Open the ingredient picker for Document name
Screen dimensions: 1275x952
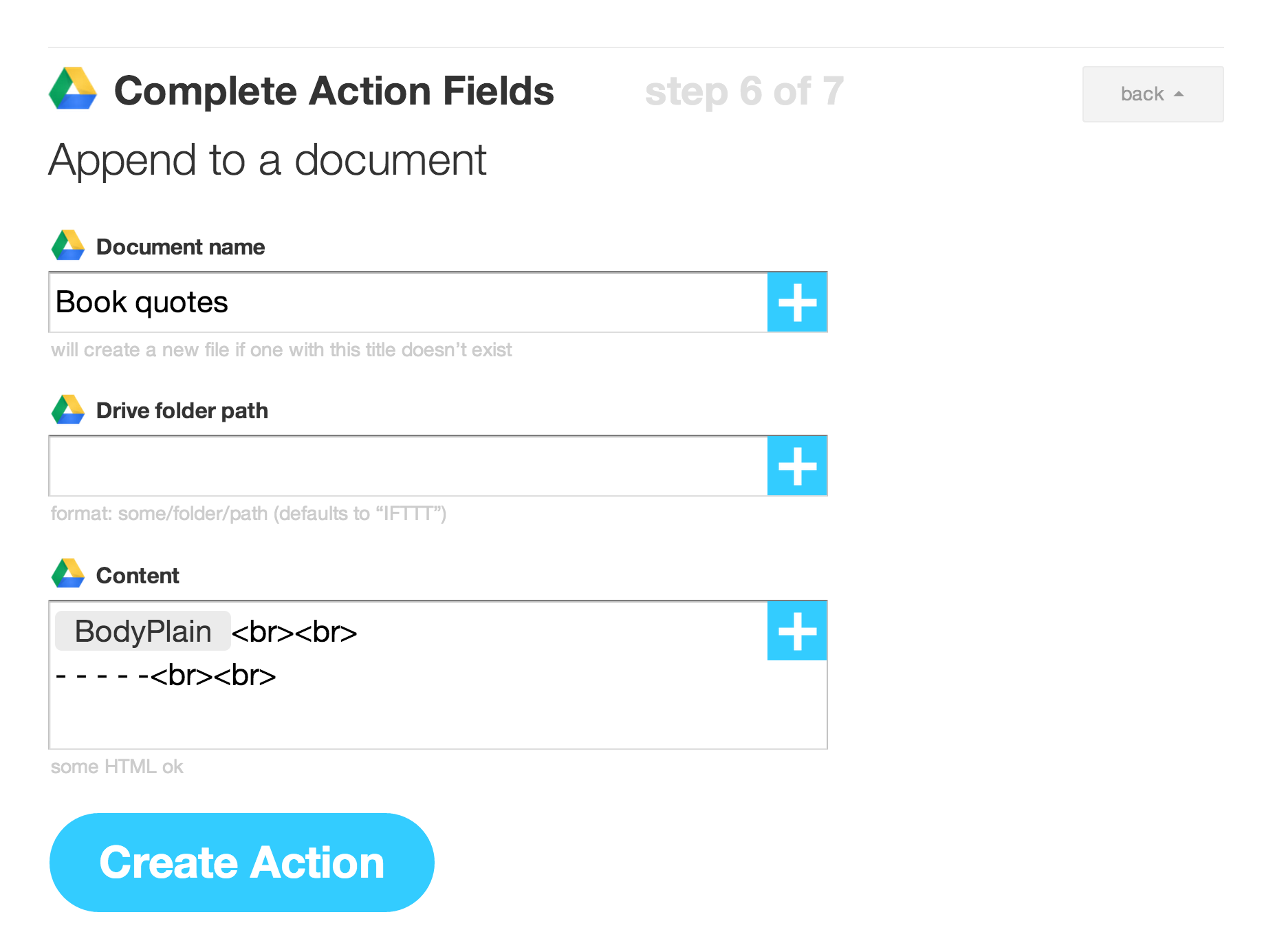tap(796, 302)
